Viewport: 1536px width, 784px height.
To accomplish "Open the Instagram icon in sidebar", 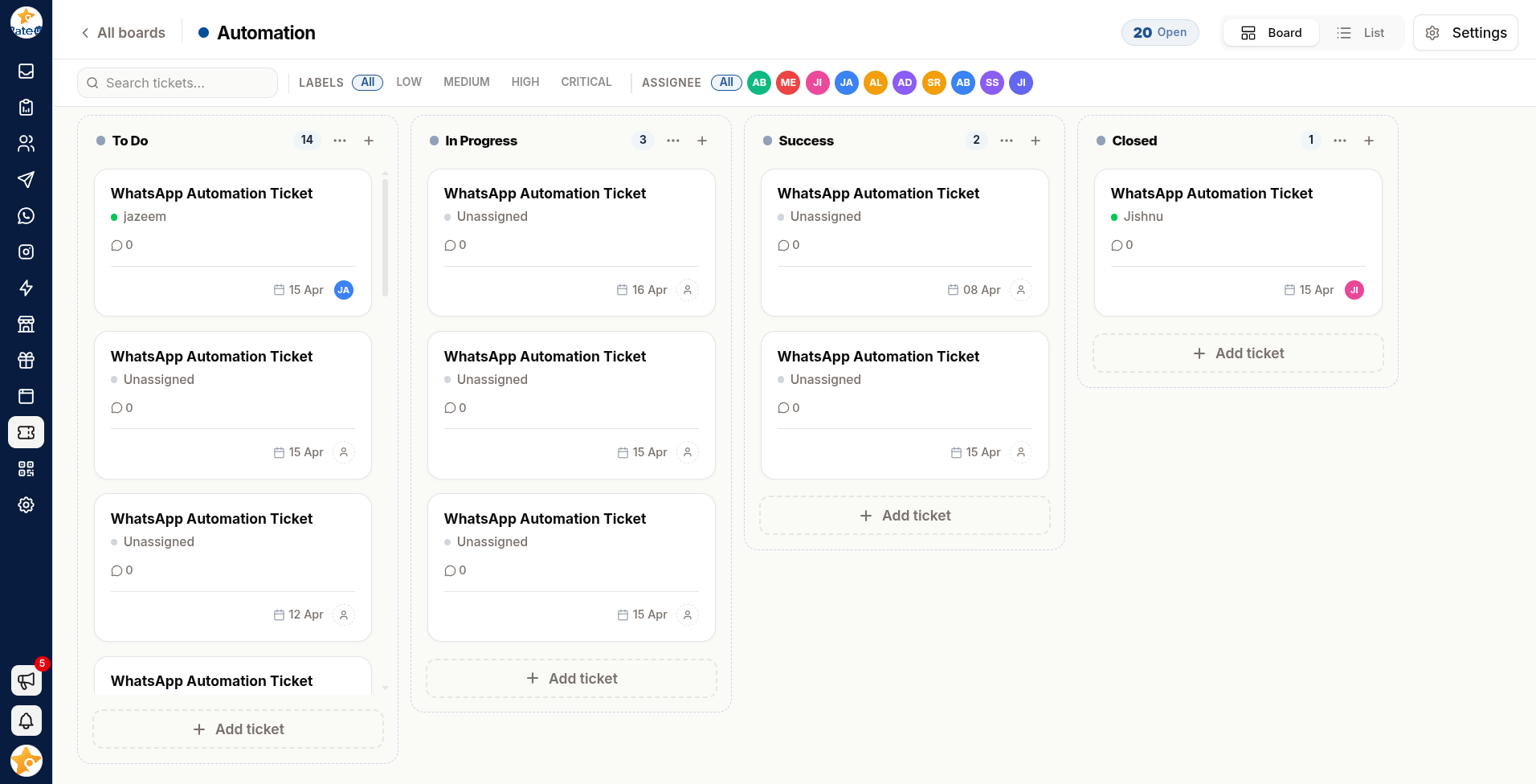I will [x=26, y=252].
